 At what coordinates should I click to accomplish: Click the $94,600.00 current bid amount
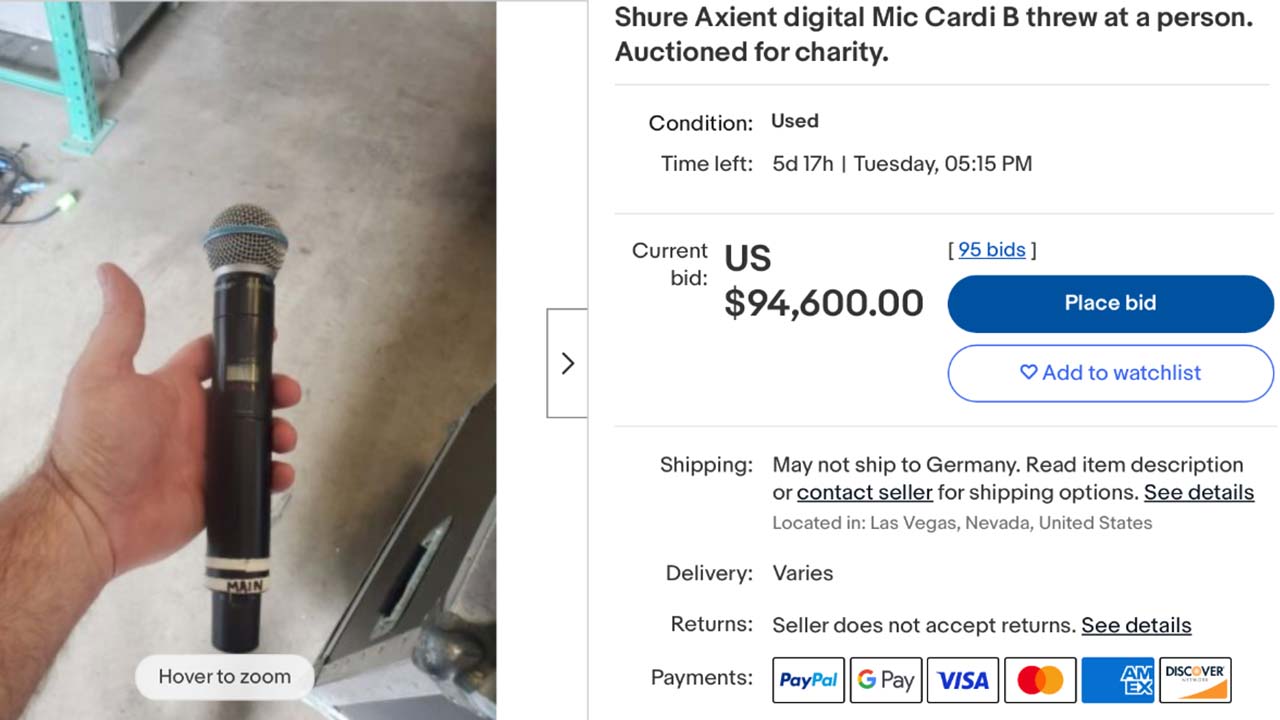823,302
